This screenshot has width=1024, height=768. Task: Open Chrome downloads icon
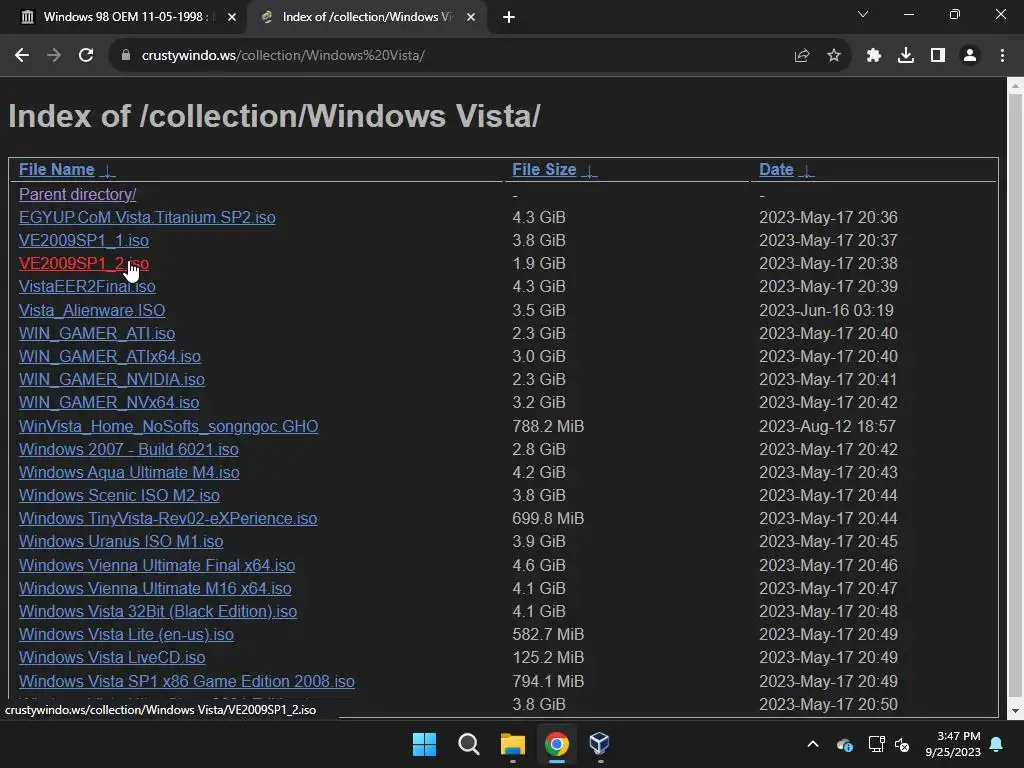tap(906, 56)
